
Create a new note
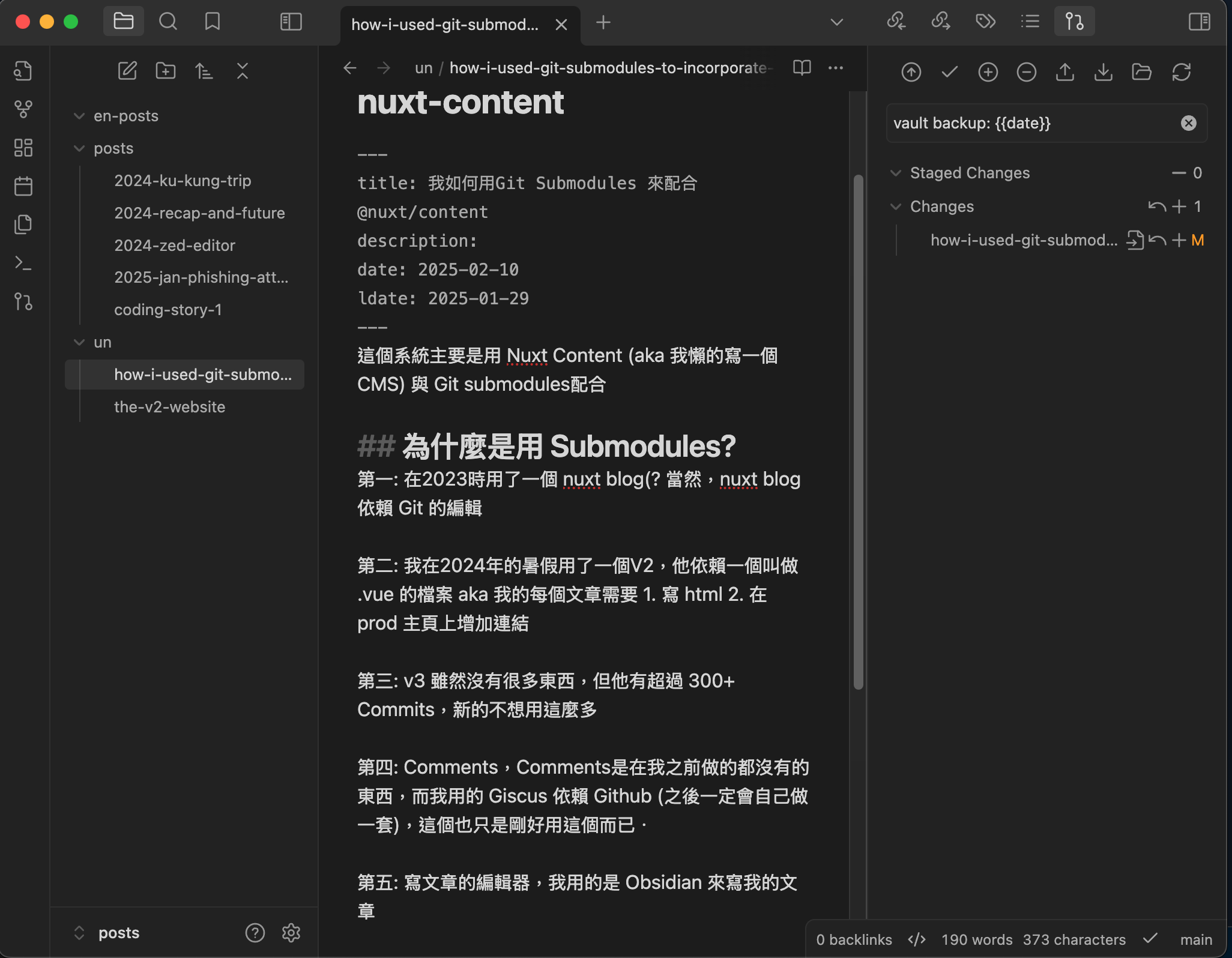127,71
